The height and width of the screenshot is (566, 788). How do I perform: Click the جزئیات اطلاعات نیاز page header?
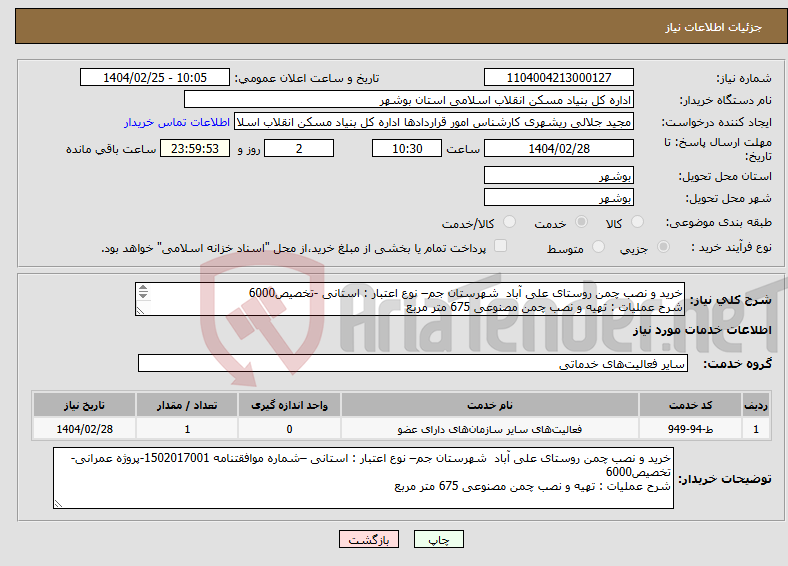coord(714,27)
